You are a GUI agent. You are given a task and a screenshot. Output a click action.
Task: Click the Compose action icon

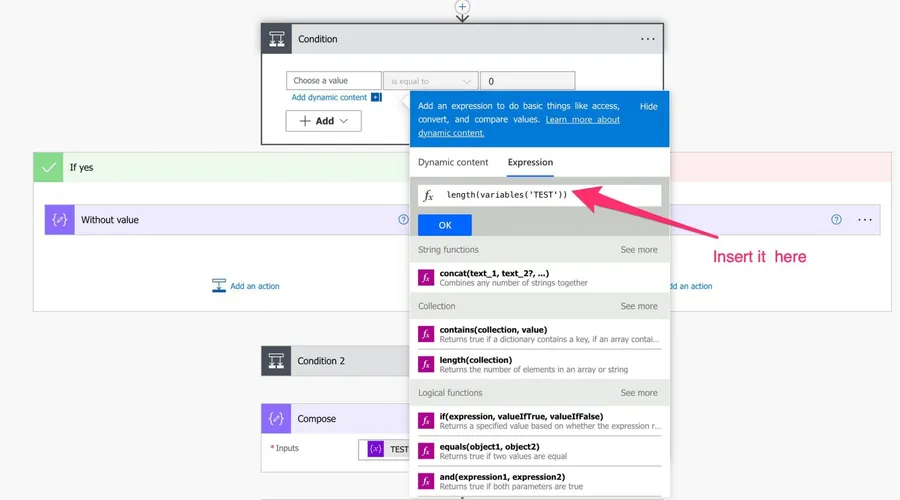point(277,419)
